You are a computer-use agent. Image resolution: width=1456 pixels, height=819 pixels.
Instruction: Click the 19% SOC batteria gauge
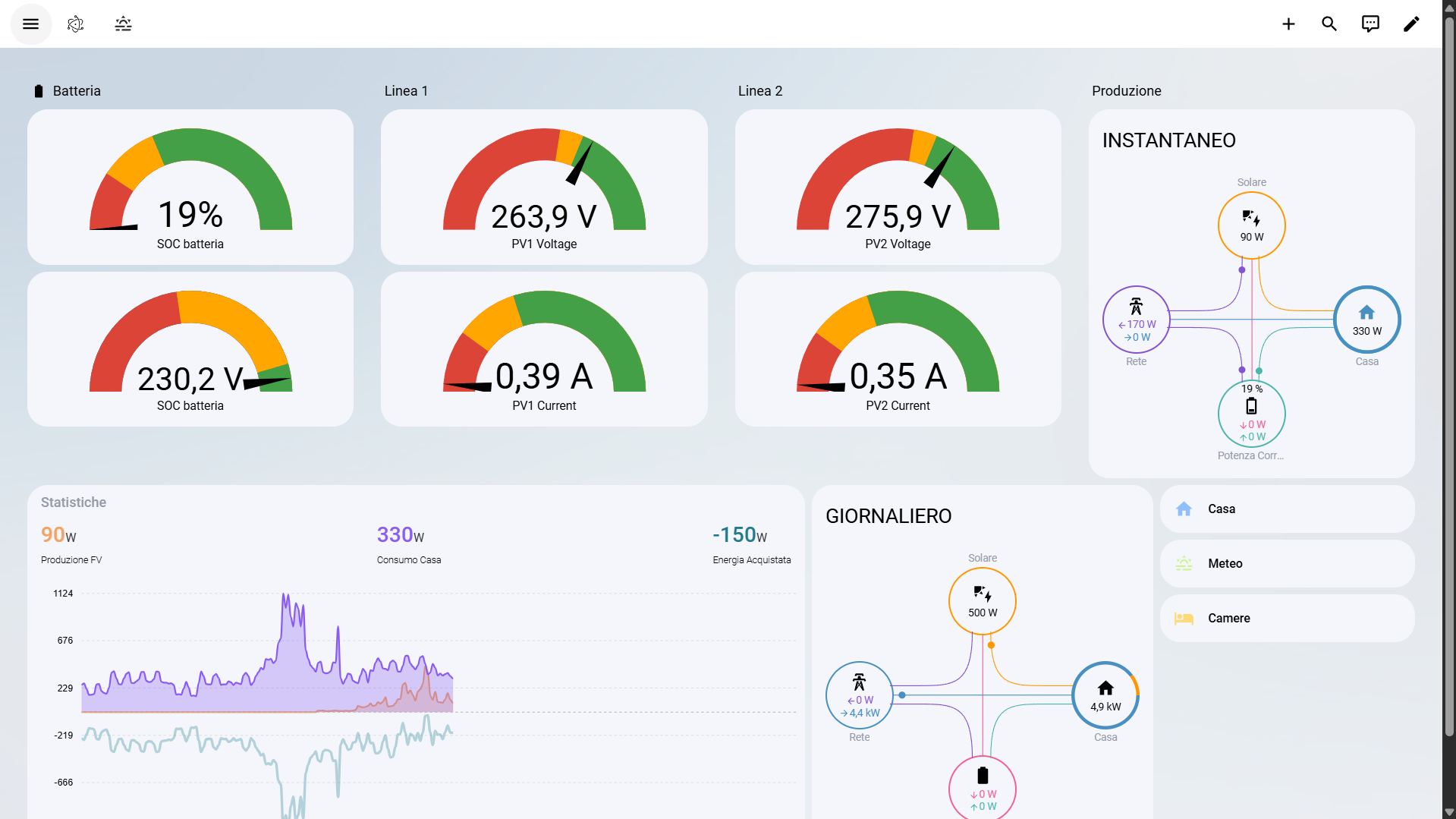(x=190, y=187)
